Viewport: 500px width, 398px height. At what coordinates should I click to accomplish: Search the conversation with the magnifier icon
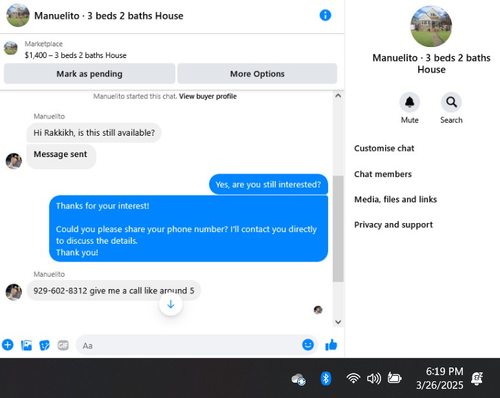451,102
